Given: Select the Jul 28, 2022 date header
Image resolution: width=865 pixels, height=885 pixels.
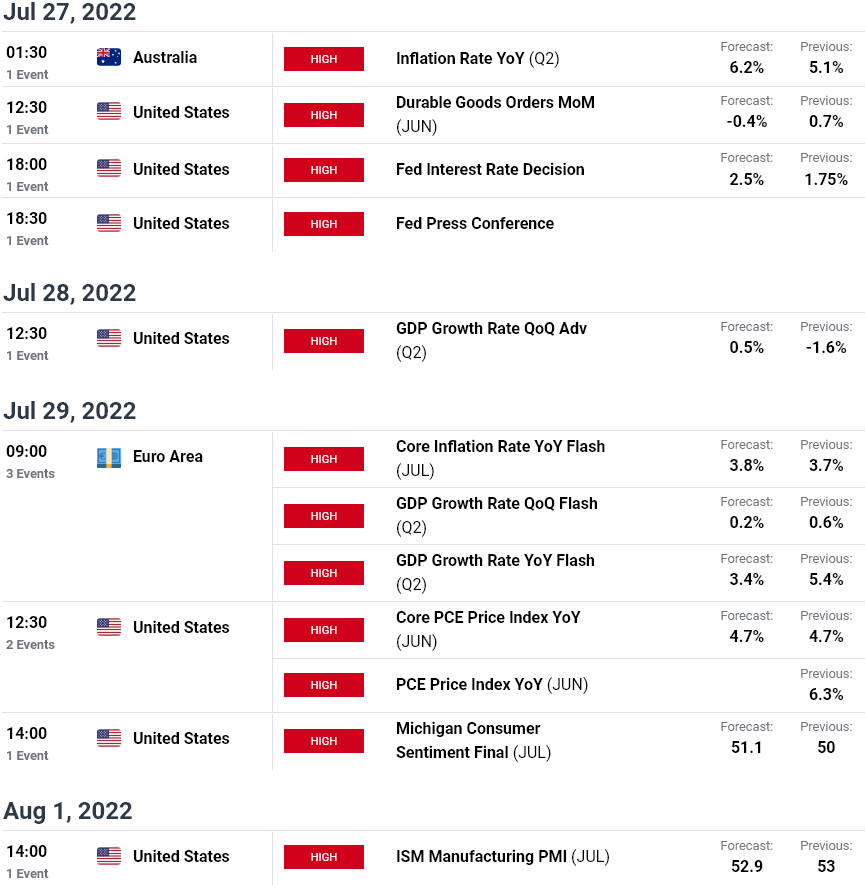Looking at the screenshot, I should pyautogui.click(x=69, y=293).
